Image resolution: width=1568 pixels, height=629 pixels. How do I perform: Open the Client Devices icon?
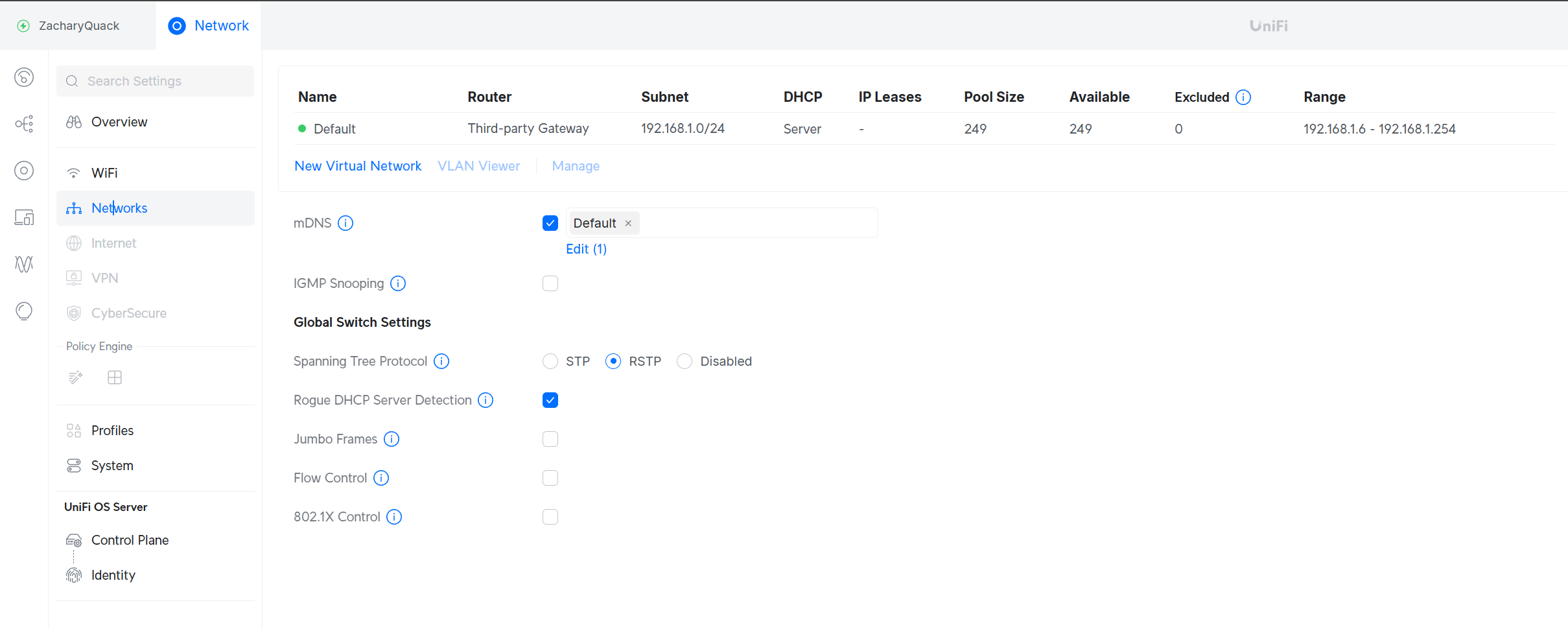(24, 217)
